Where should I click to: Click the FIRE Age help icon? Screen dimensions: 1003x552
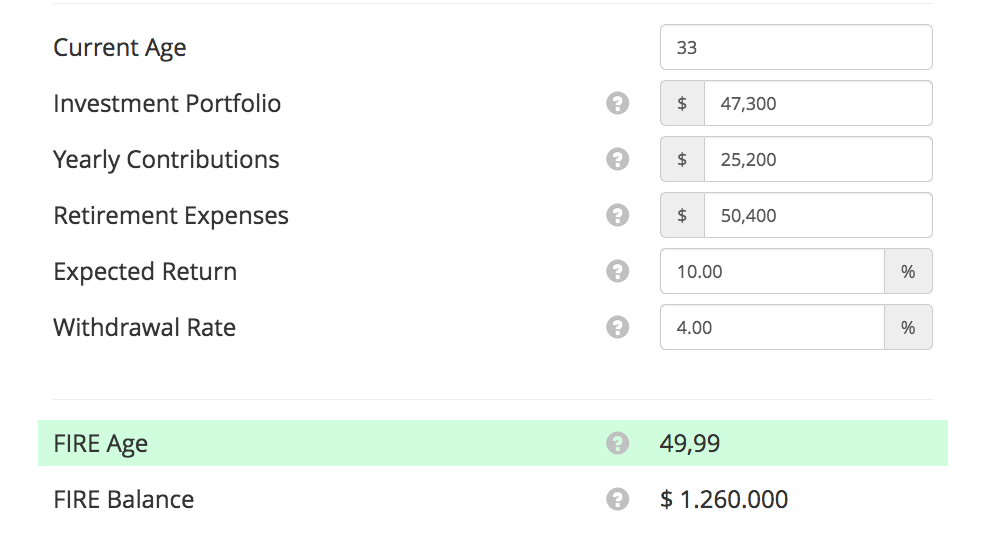pyautogui.click(x=618, y=443)
